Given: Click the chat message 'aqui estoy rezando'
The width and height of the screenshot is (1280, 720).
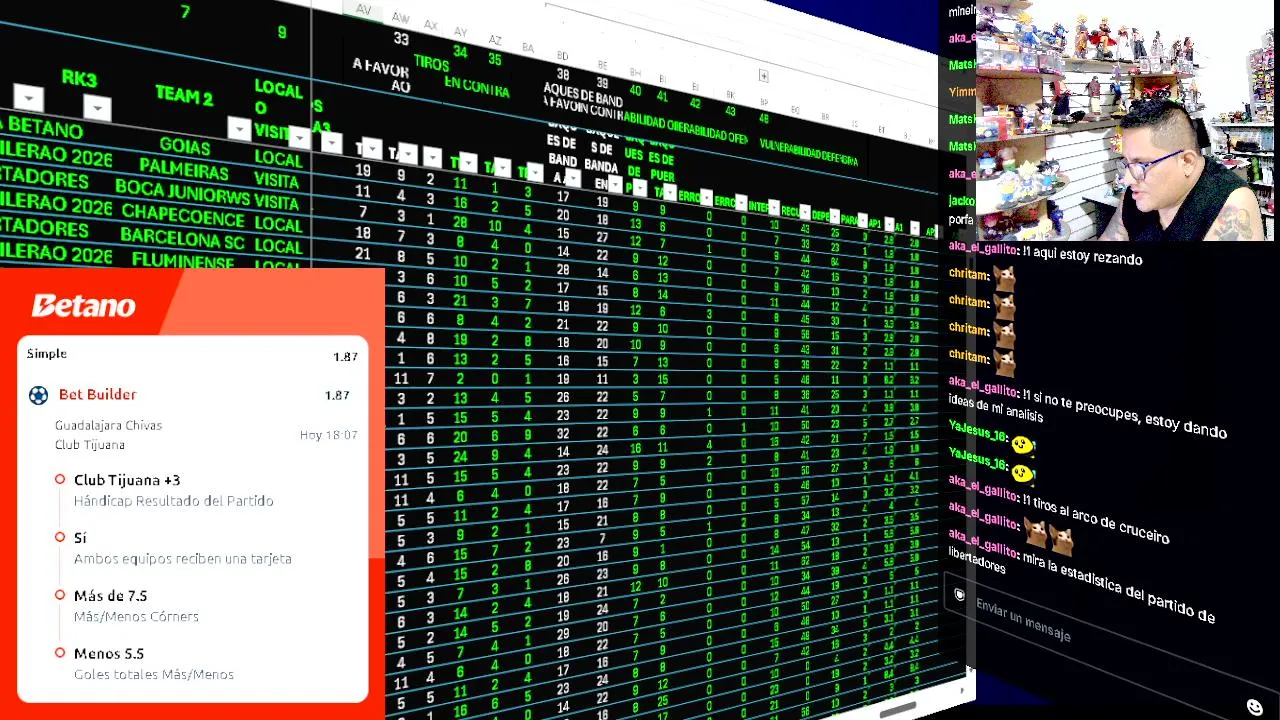Looking at the screenshot, I should tap(1085, 256).
